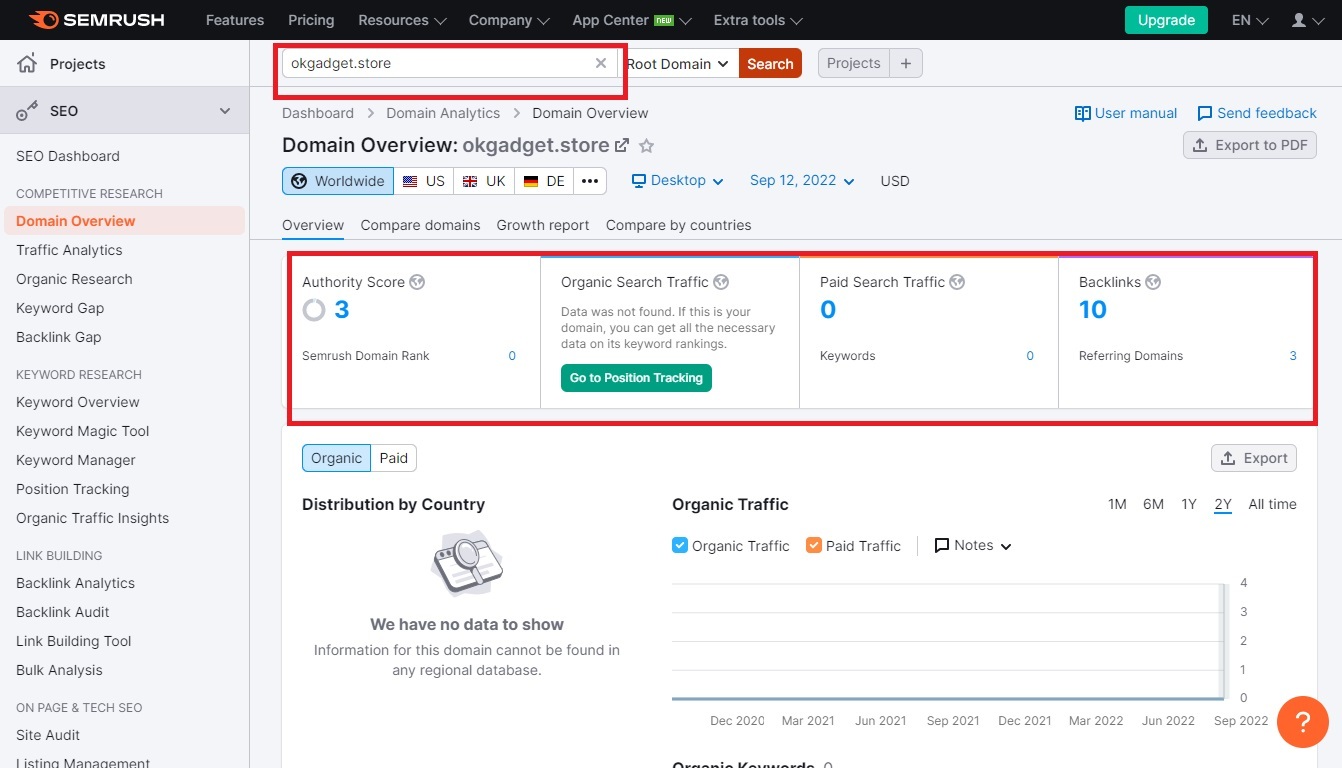Click Referring Domains value 3
1342x768 pixels.
(x=1293, y=356)
